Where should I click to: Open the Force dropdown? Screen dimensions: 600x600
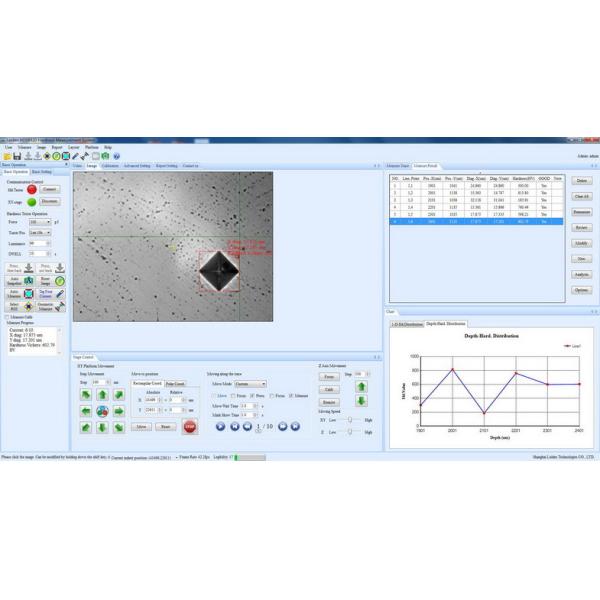(40, 222)
